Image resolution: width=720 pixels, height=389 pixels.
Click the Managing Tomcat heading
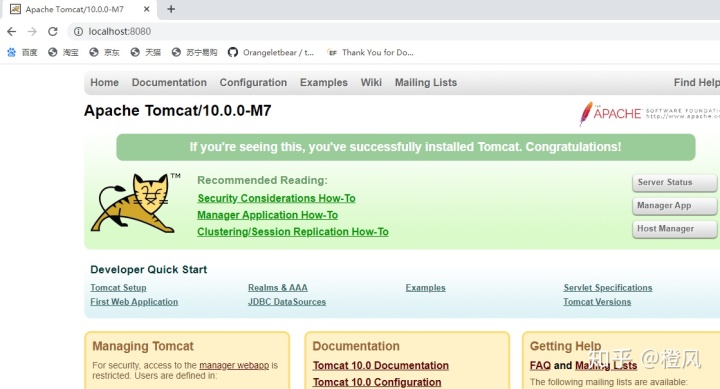(143, 346)
